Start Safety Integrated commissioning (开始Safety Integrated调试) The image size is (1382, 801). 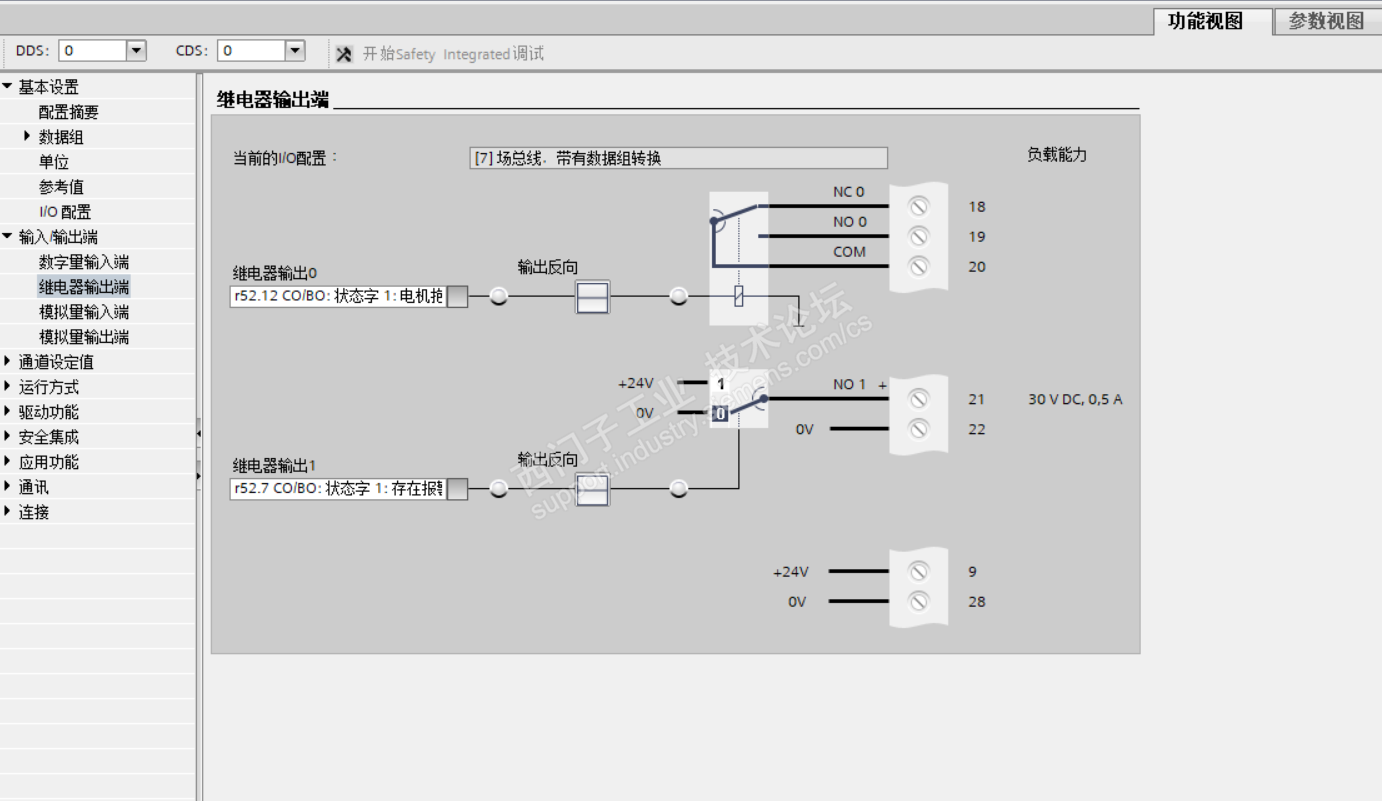pos(440,54)
